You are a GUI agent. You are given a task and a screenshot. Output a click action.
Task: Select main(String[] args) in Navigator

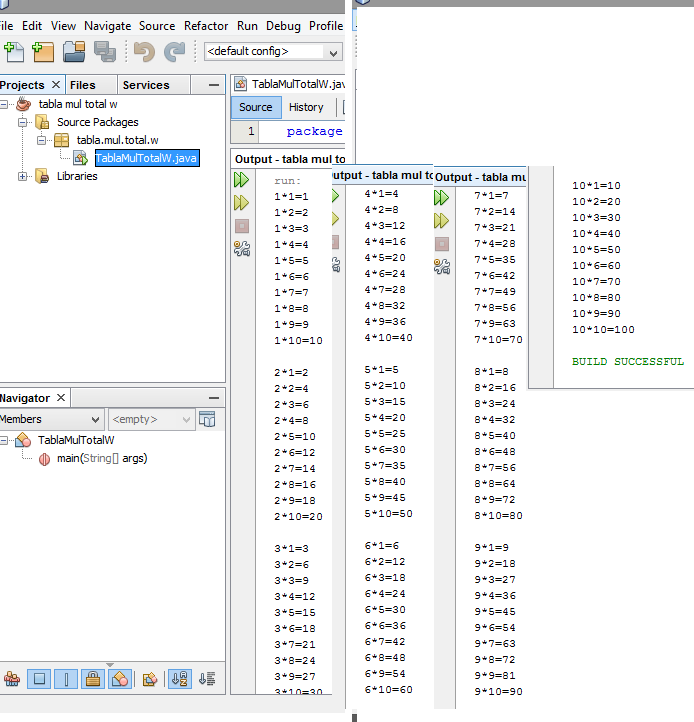click(x=102, y=459)
